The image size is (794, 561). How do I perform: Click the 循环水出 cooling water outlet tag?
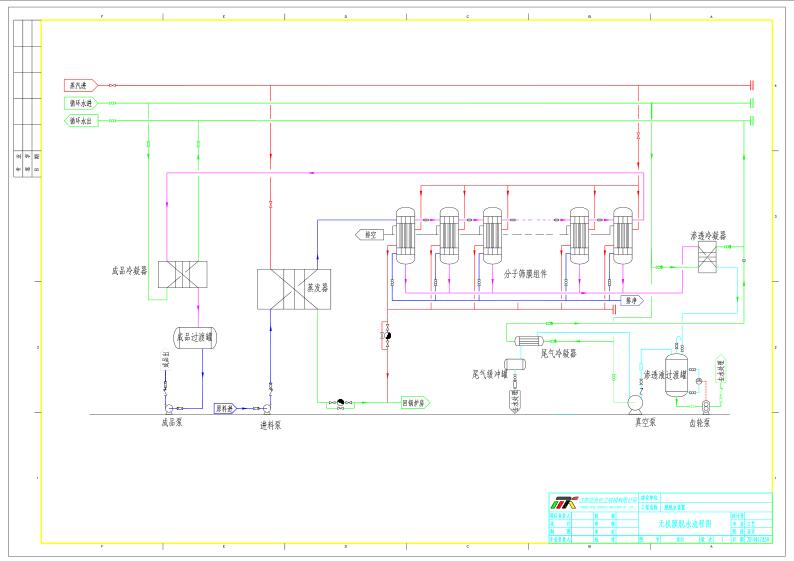[81, 121]
